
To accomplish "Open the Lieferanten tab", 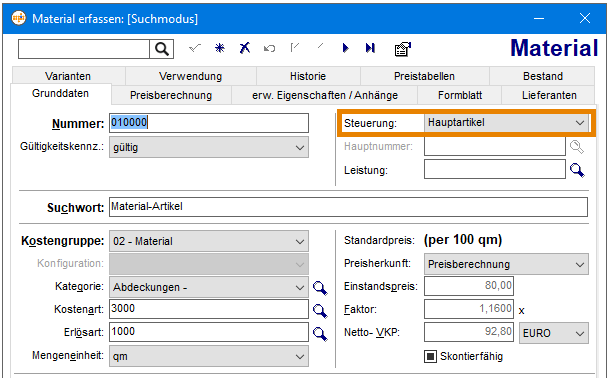I will [549, 95].
